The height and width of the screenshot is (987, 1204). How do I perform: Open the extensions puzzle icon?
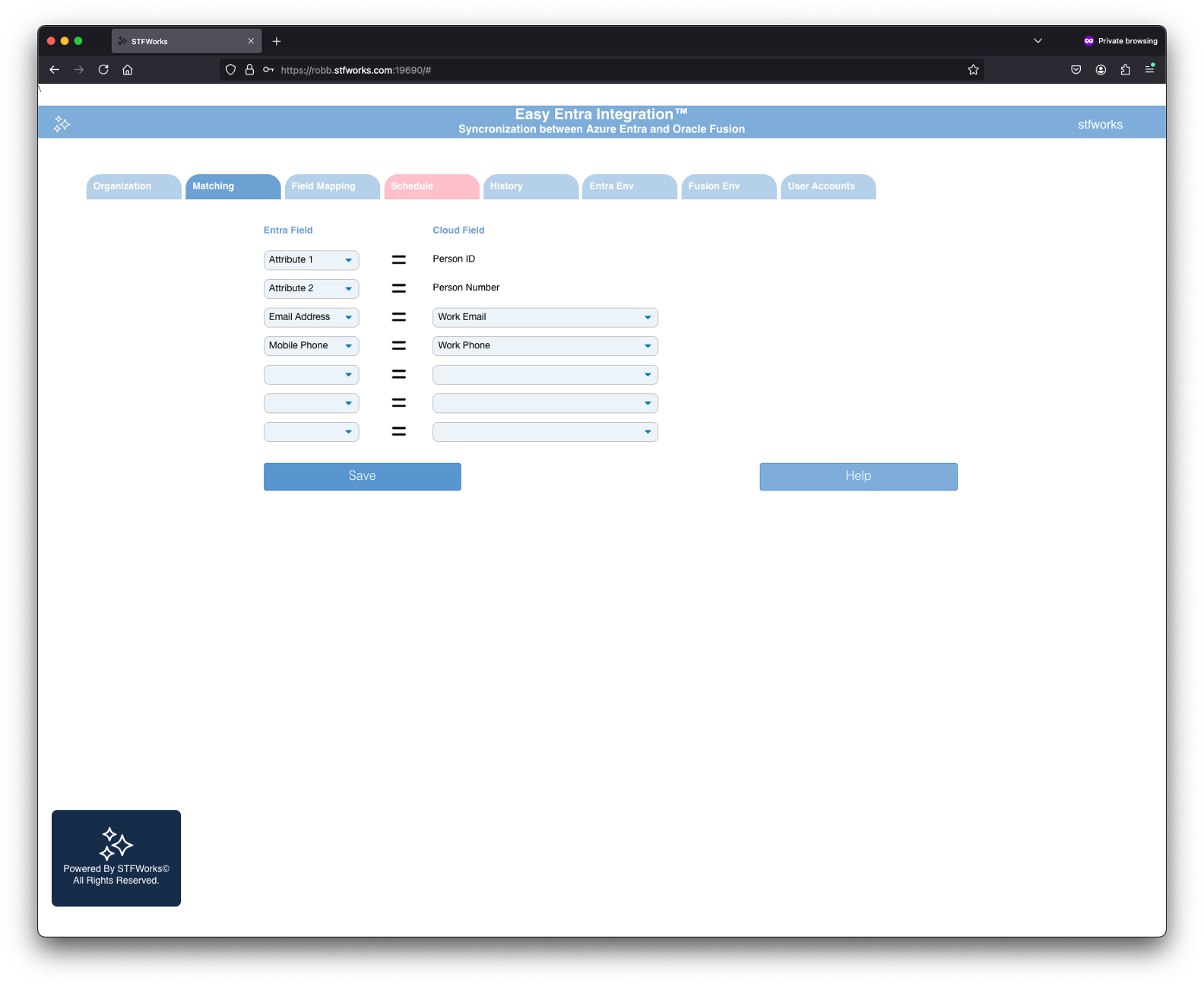coord(1125,70)
